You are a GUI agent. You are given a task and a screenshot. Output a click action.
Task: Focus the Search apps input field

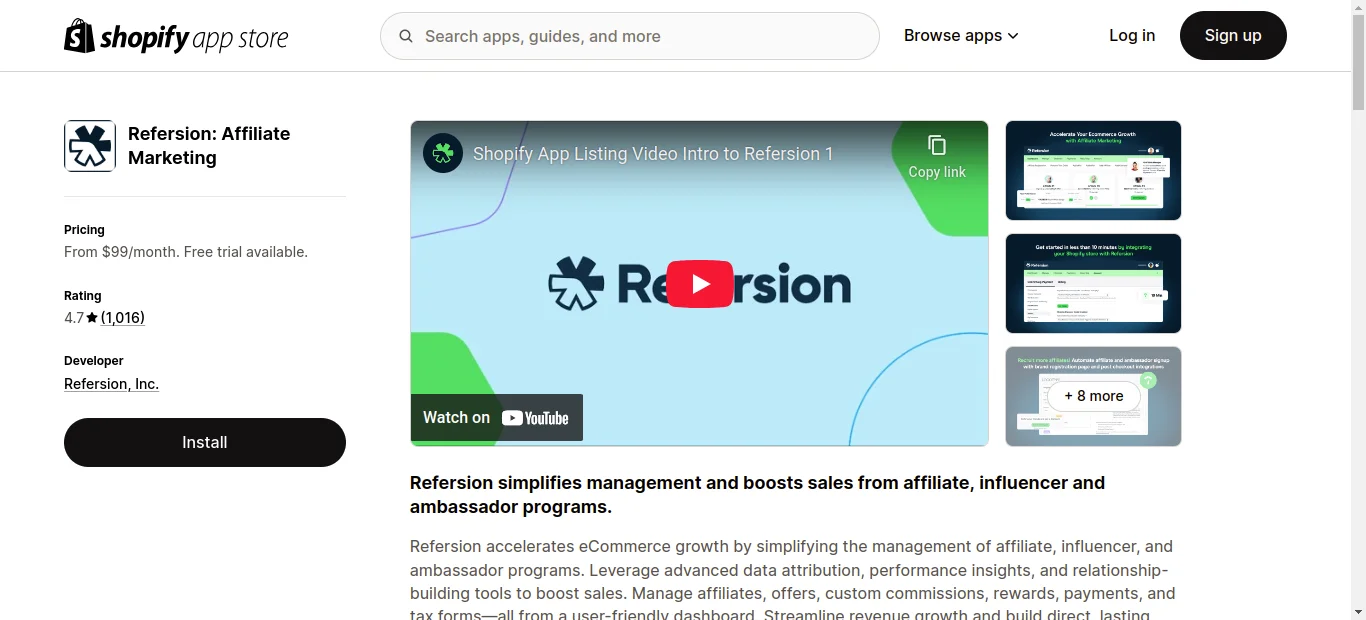640,36
